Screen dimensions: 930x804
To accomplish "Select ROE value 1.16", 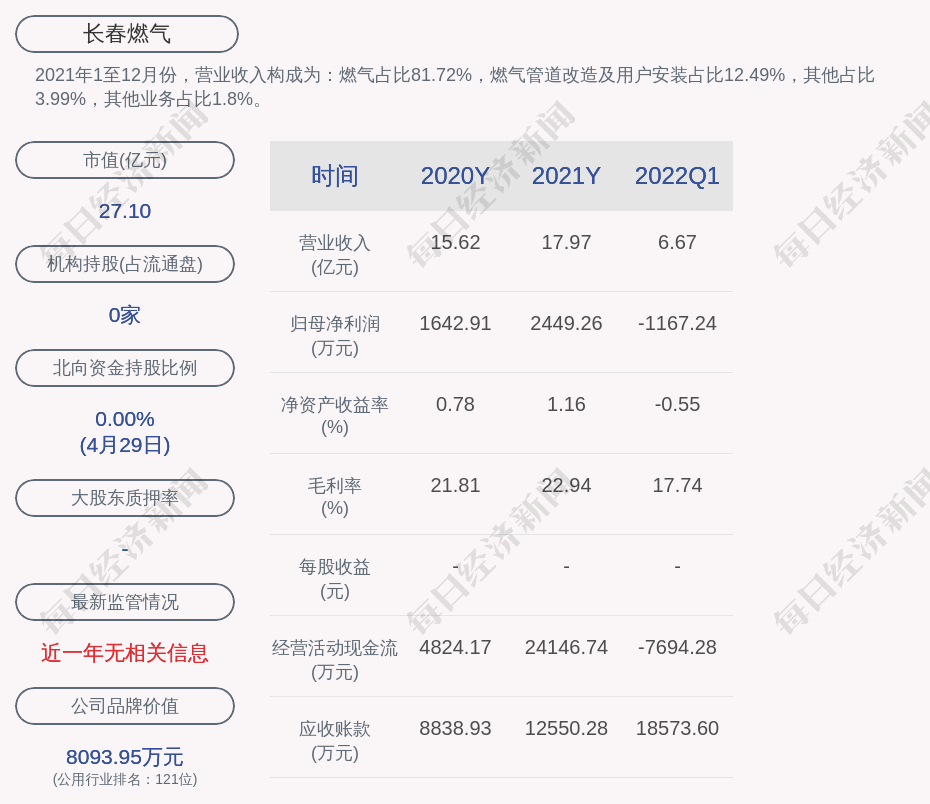I will pos(566,404).
